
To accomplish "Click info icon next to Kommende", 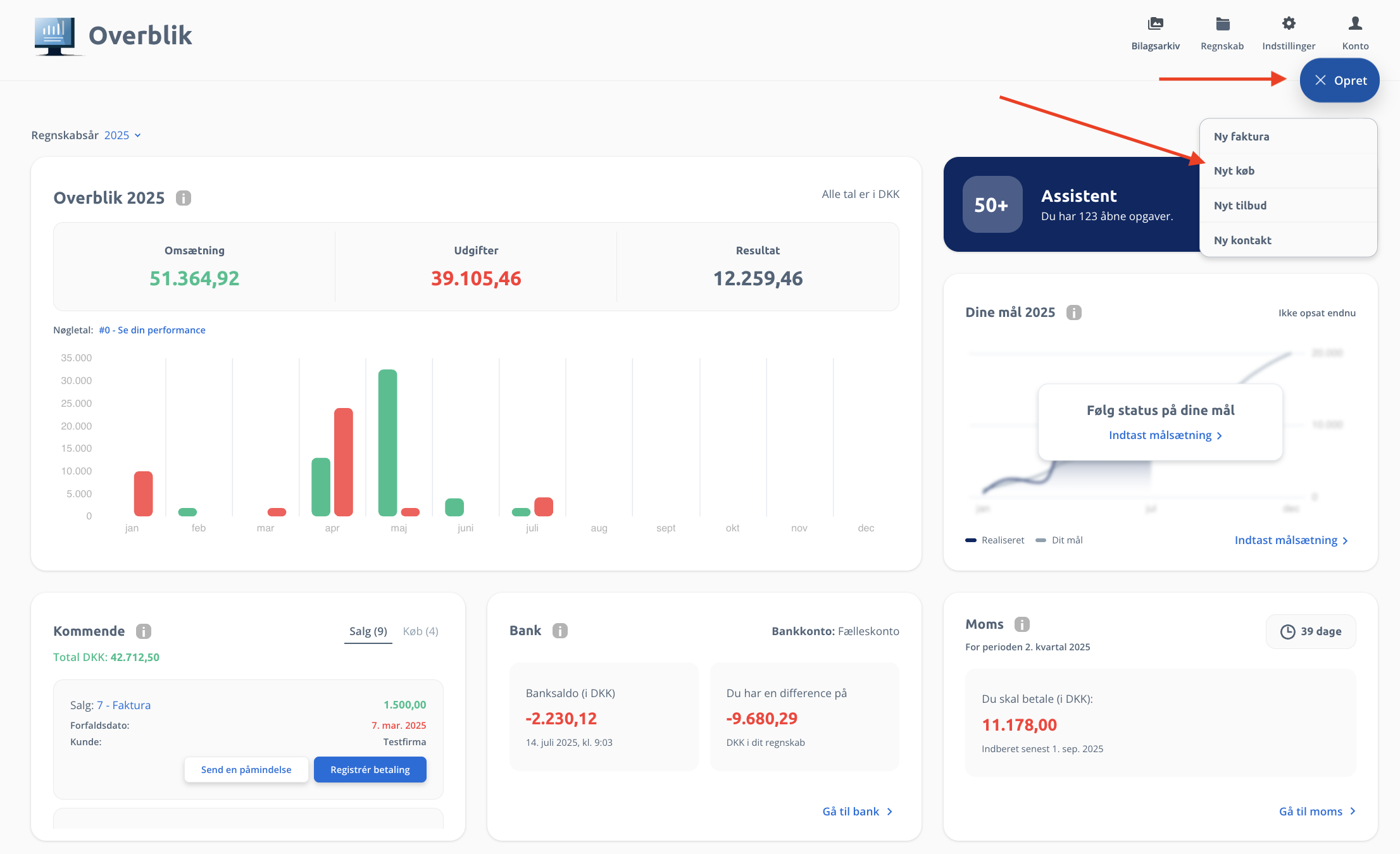I will click(x=144, y=631).
